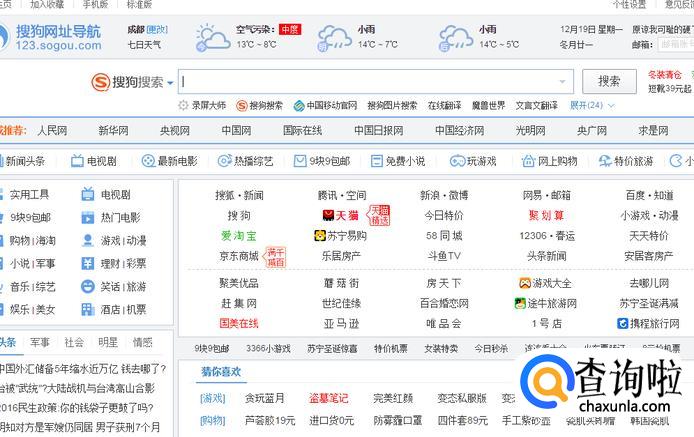The height and width of the screenshot is (437, 694).
Task: Open the search engine selector dropdown arrow
Action: pos(170,83)
